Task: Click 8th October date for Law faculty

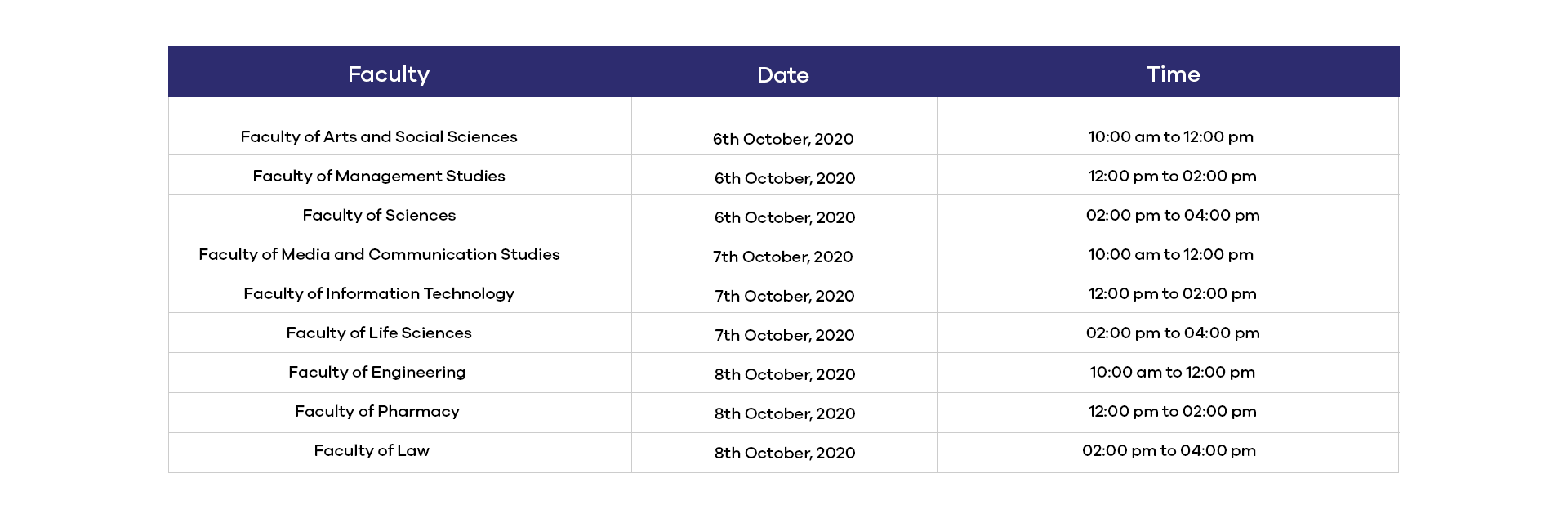Action: point(785,453)
